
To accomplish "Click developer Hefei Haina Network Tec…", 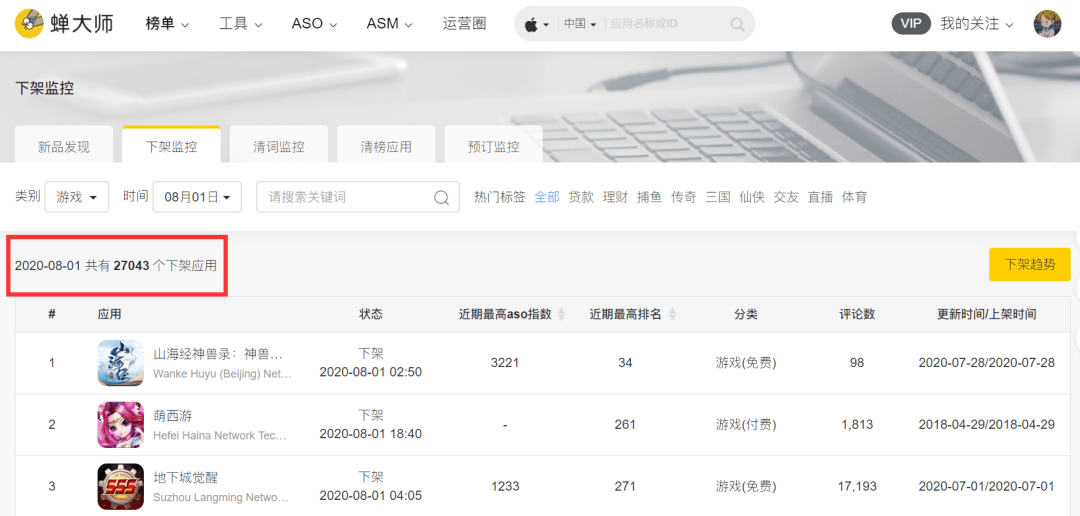I will click(x=219, y=435).
